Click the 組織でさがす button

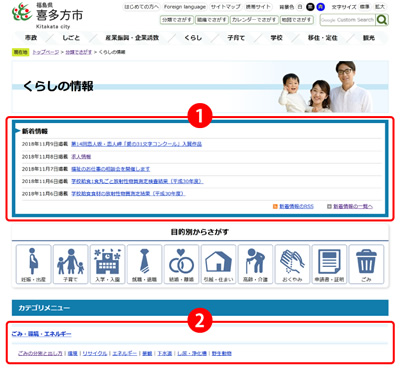coord(212,20)
